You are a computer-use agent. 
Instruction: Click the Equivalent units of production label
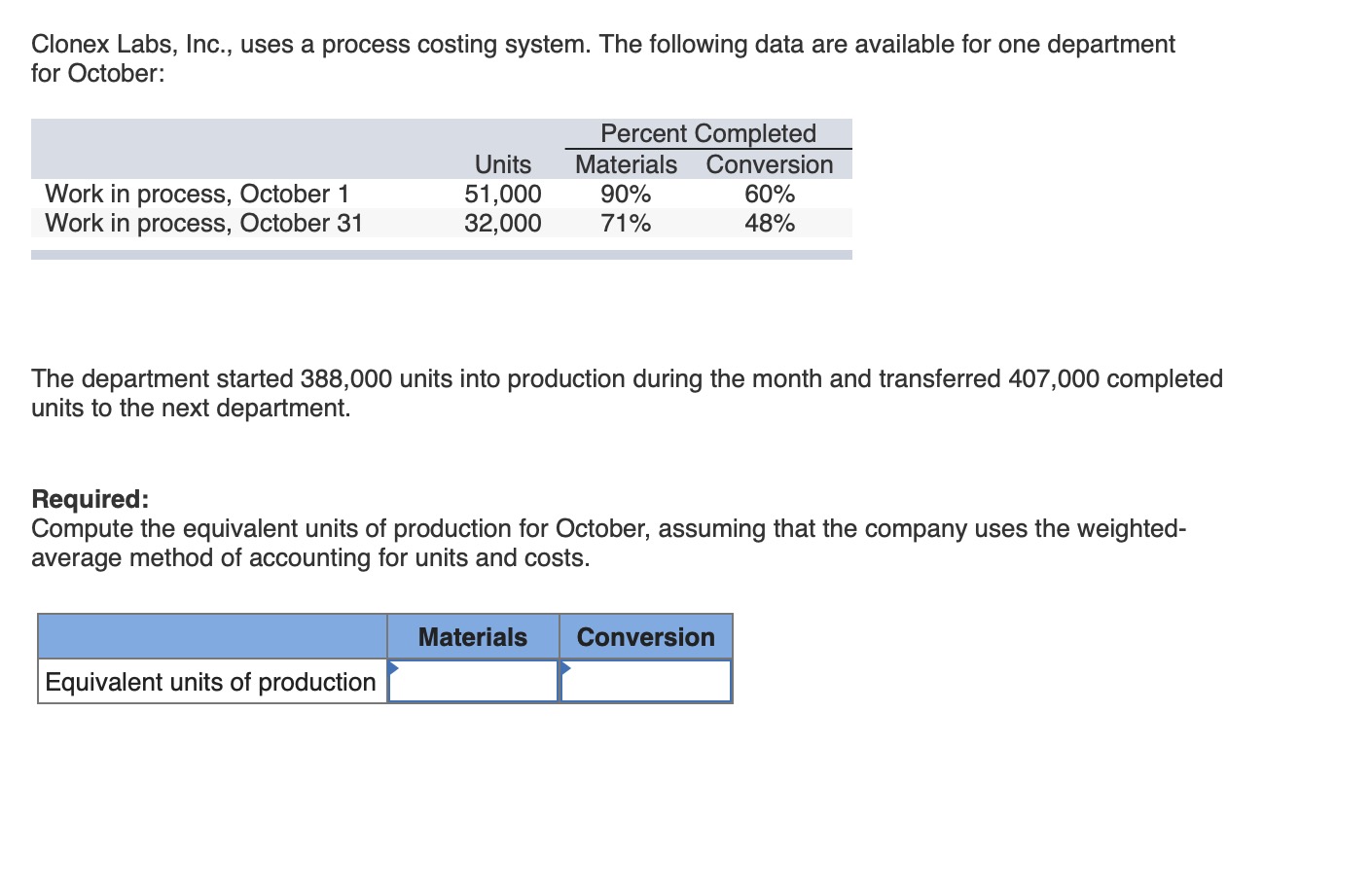click(210, 681)
